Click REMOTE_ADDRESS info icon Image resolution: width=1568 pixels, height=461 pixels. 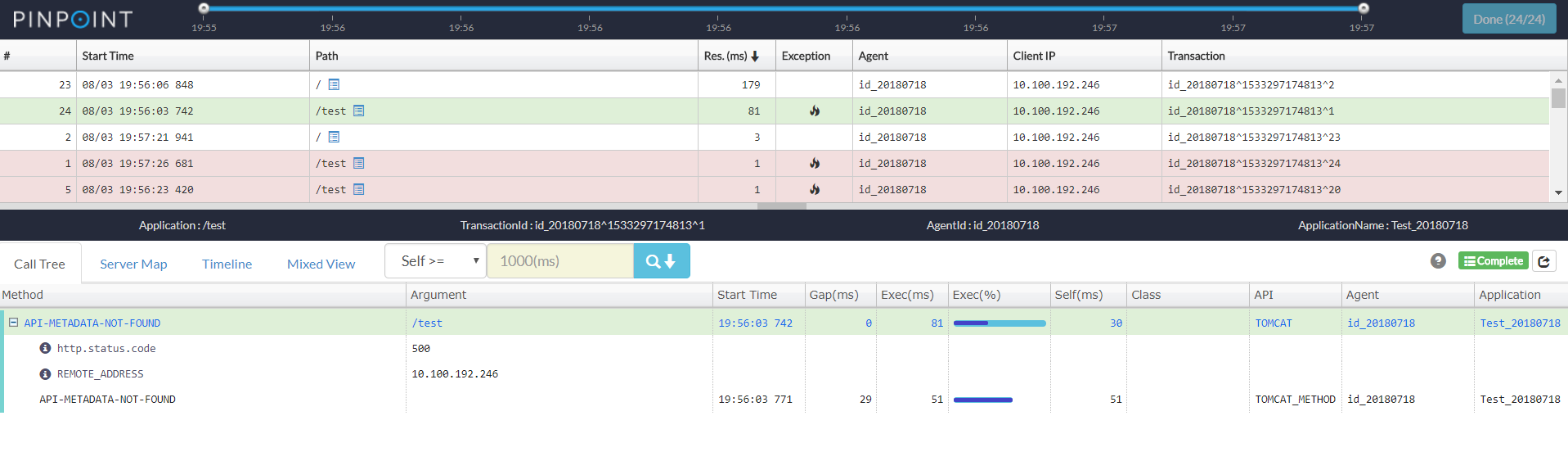coord(45,373)
